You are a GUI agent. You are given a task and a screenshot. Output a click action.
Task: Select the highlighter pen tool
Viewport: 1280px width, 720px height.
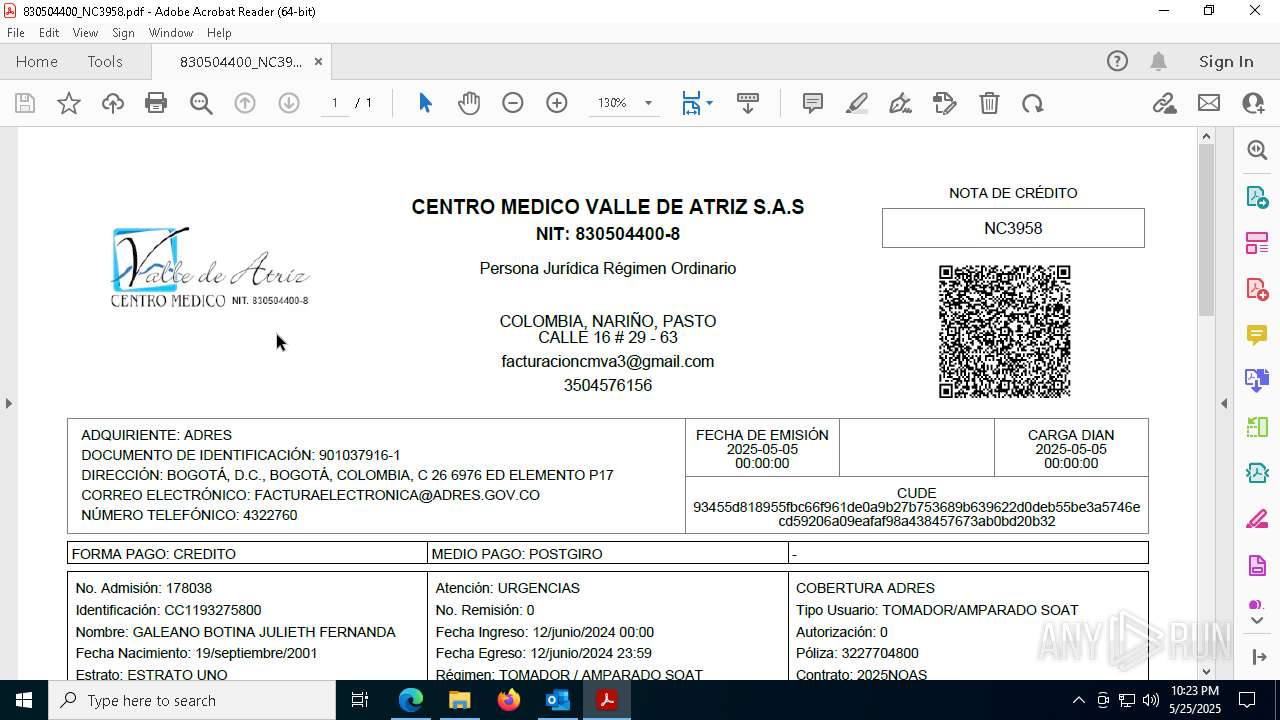pyautogui.click(x=857, y=103)
